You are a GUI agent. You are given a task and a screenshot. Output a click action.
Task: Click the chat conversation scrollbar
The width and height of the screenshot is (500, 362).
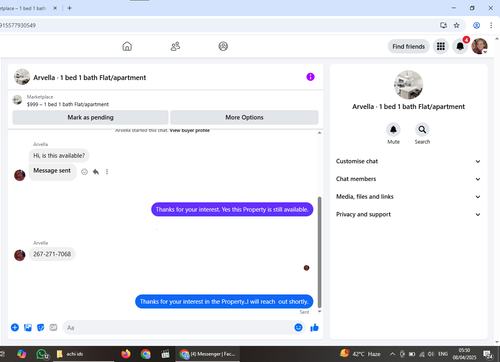[x=320, y=252]
